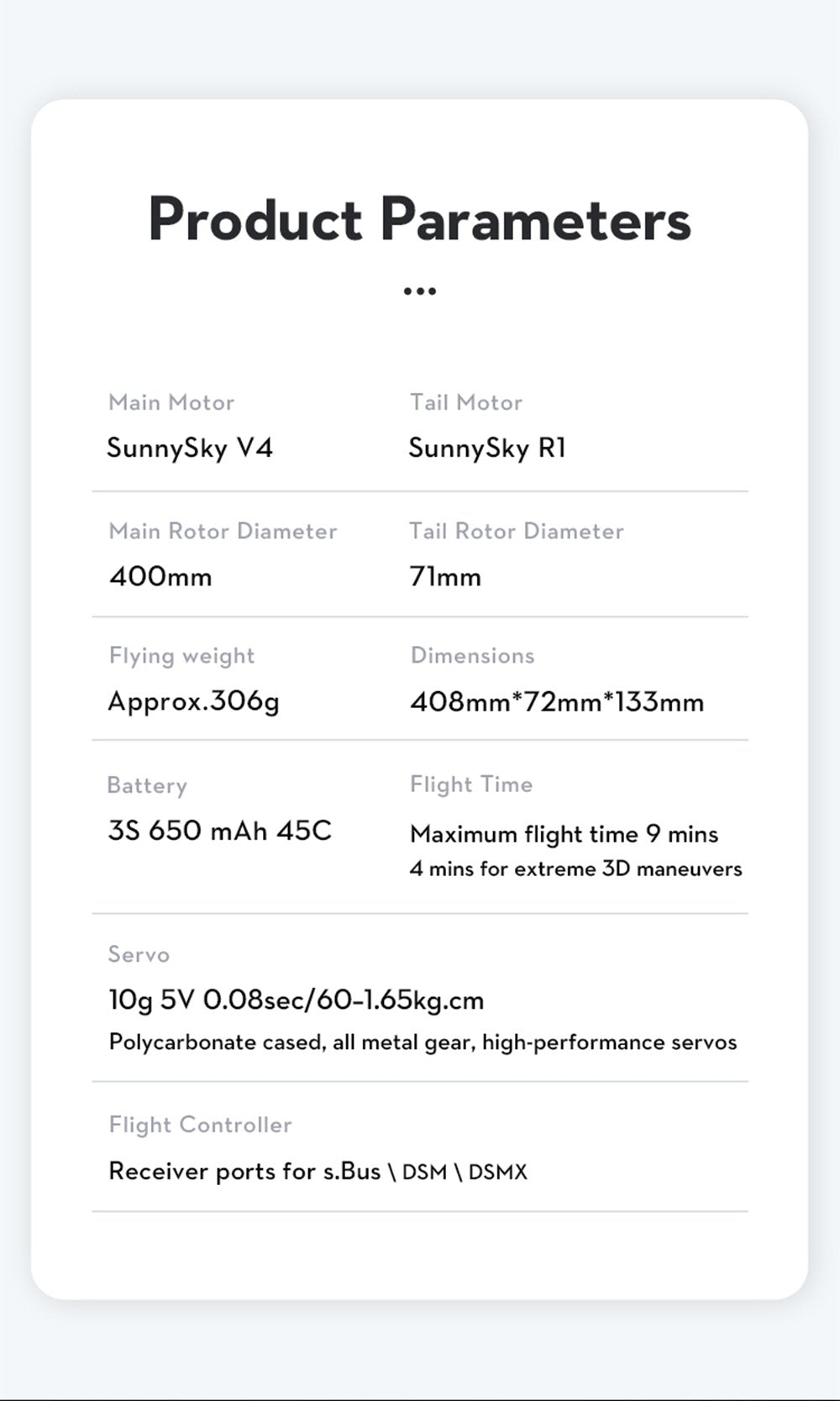840x1401 pixels.
Task: Click the Maximum flight time 9 mins text
Action: [564, 834]
